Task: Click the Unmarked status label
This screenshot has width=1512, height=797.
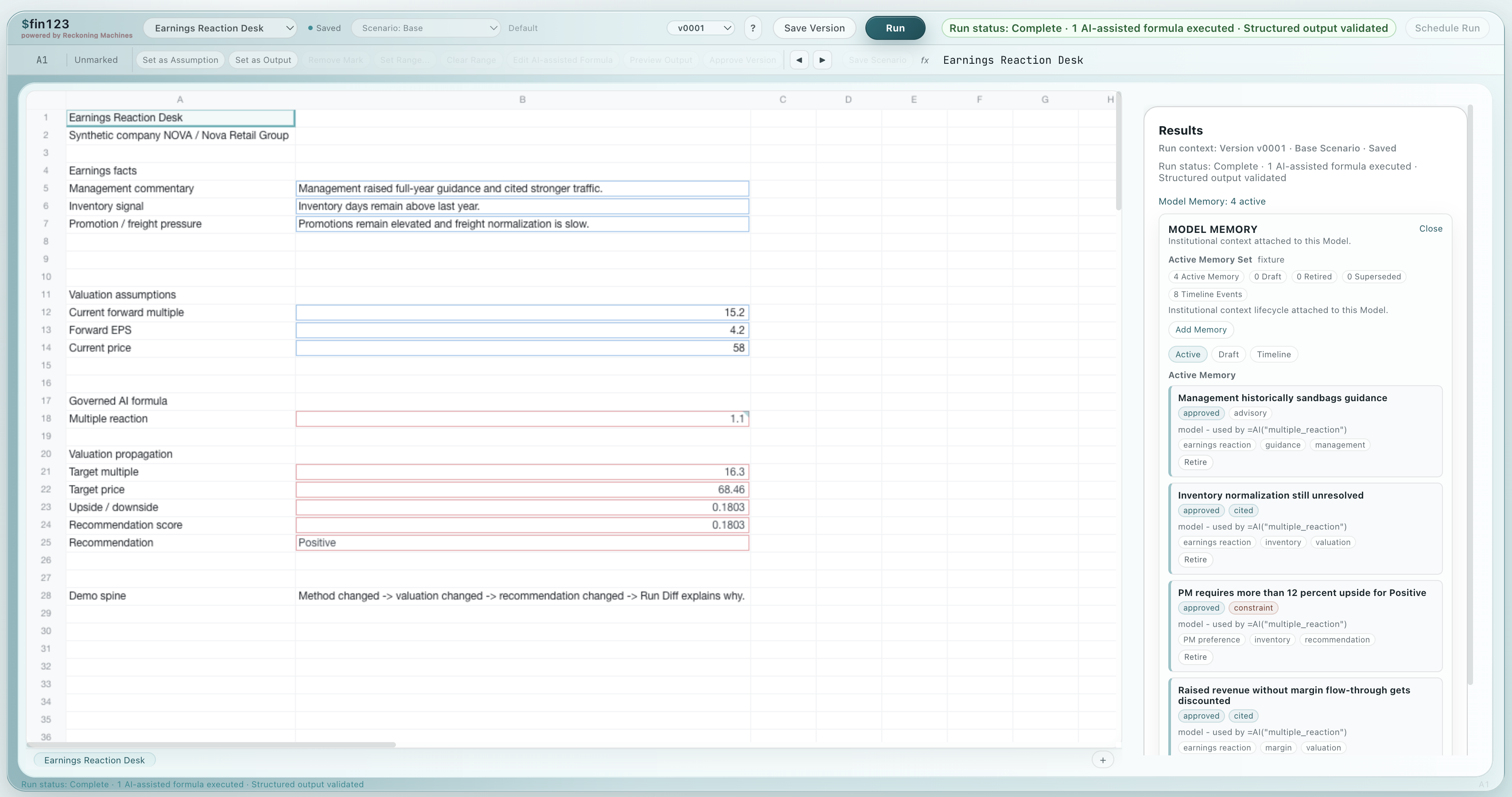Action: [96, 60]
